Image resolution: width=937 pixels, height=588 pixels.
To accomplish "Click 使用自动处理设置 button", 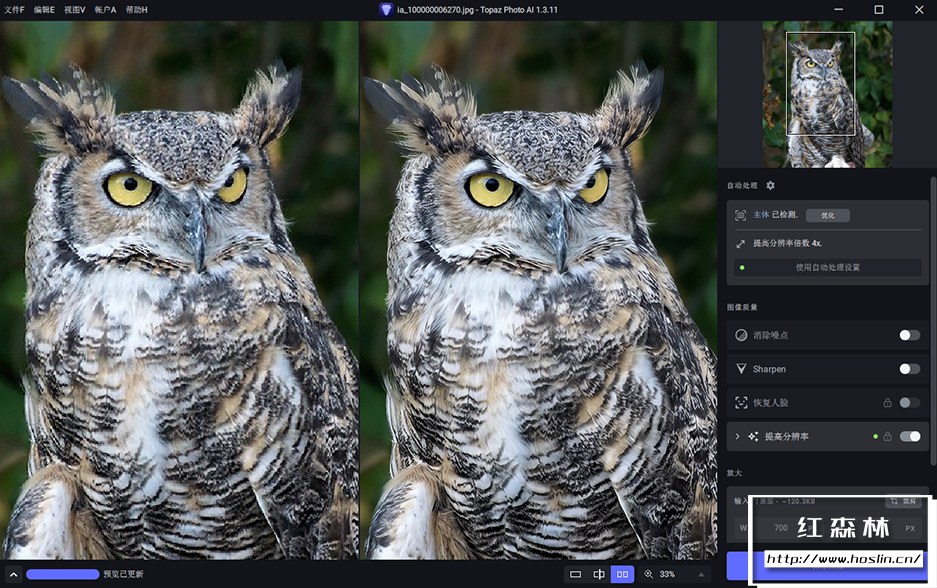I will (x=828, y=267).
